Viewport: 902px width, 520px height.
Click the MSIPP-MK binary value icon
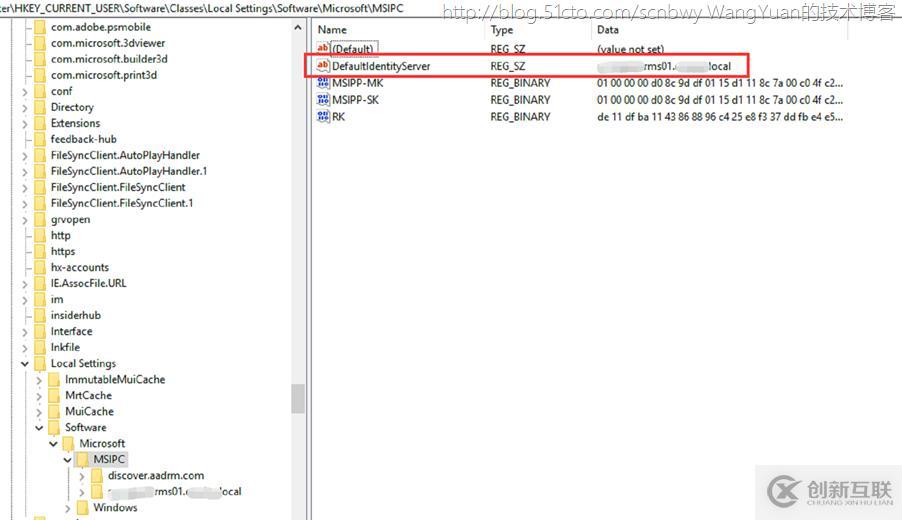323,83
